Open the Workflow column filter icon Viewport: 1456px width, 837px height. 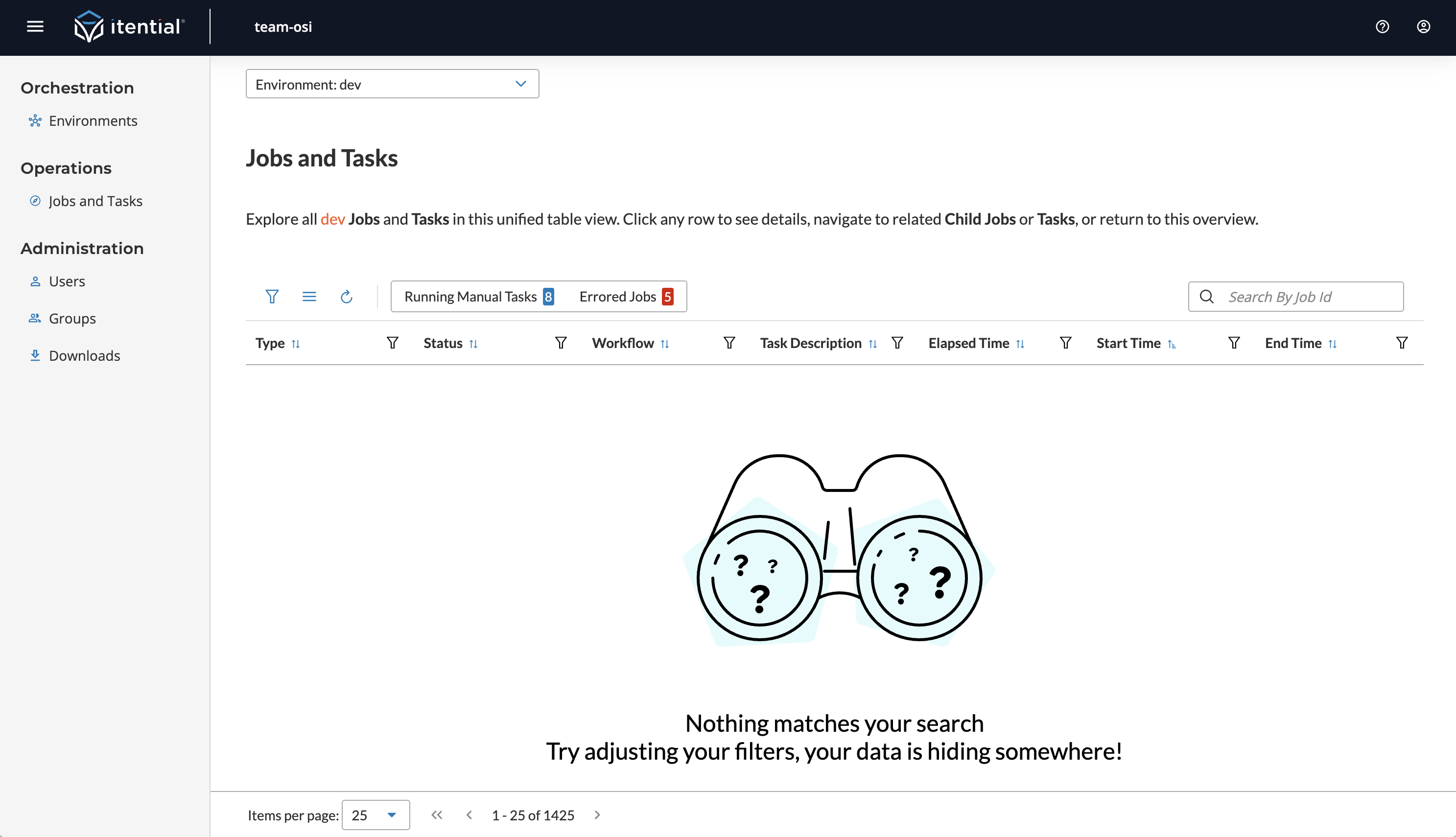pyautogui.click(x=729, y=343)
